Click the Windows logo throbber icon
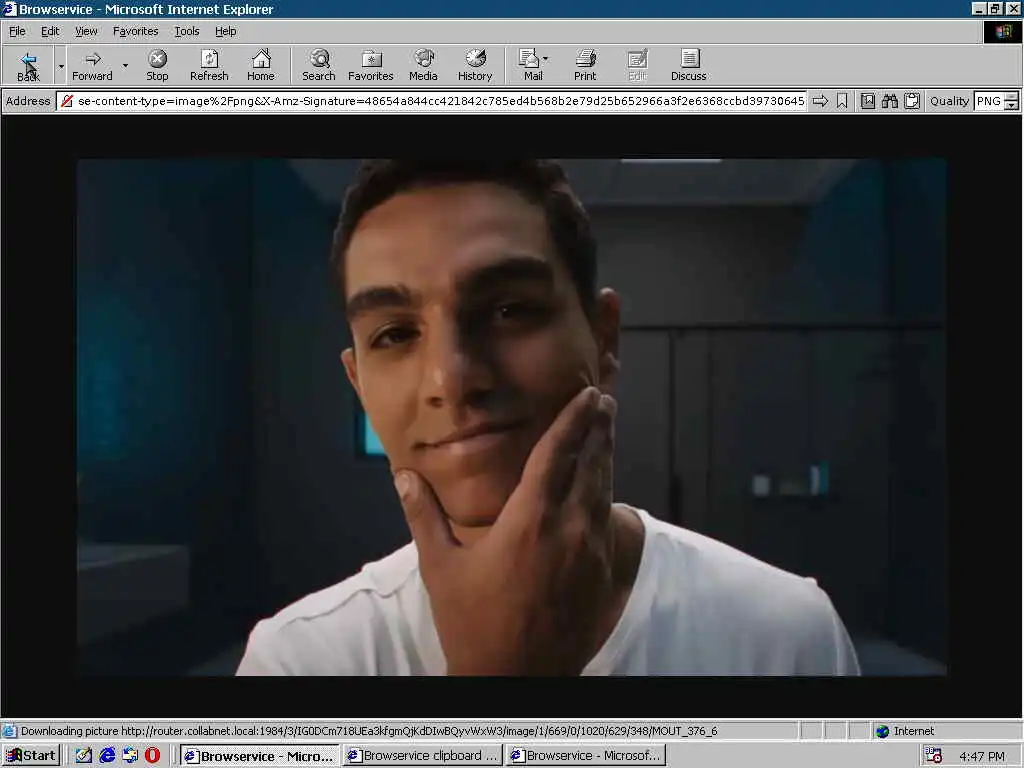Viewport: 1024px width, 768px height. coord(1002,32)
